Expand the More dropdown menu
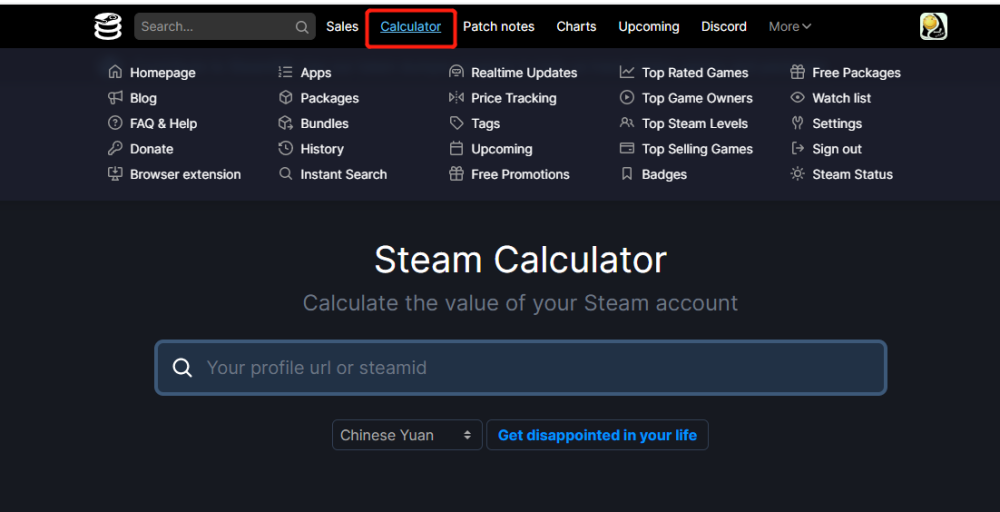 tap(790, 27)
